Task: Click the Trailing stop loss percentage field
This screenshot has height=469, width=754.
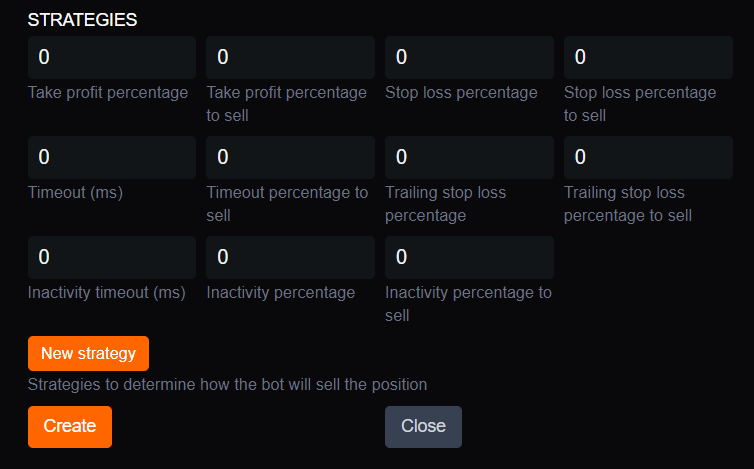Action: coord(469,158)
